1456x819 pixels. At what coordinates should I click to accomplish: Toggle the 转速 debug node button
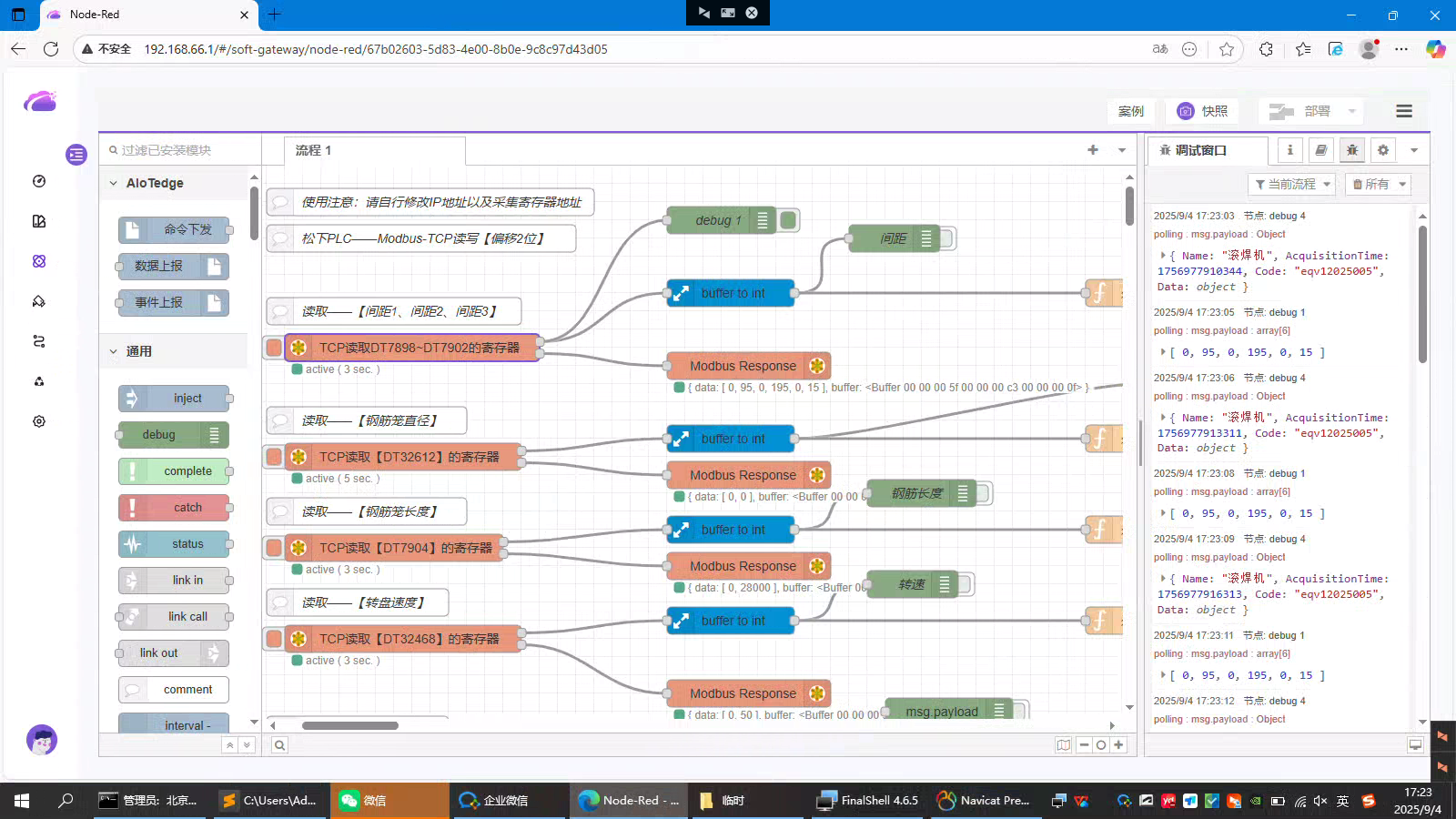tap(965, 584)
